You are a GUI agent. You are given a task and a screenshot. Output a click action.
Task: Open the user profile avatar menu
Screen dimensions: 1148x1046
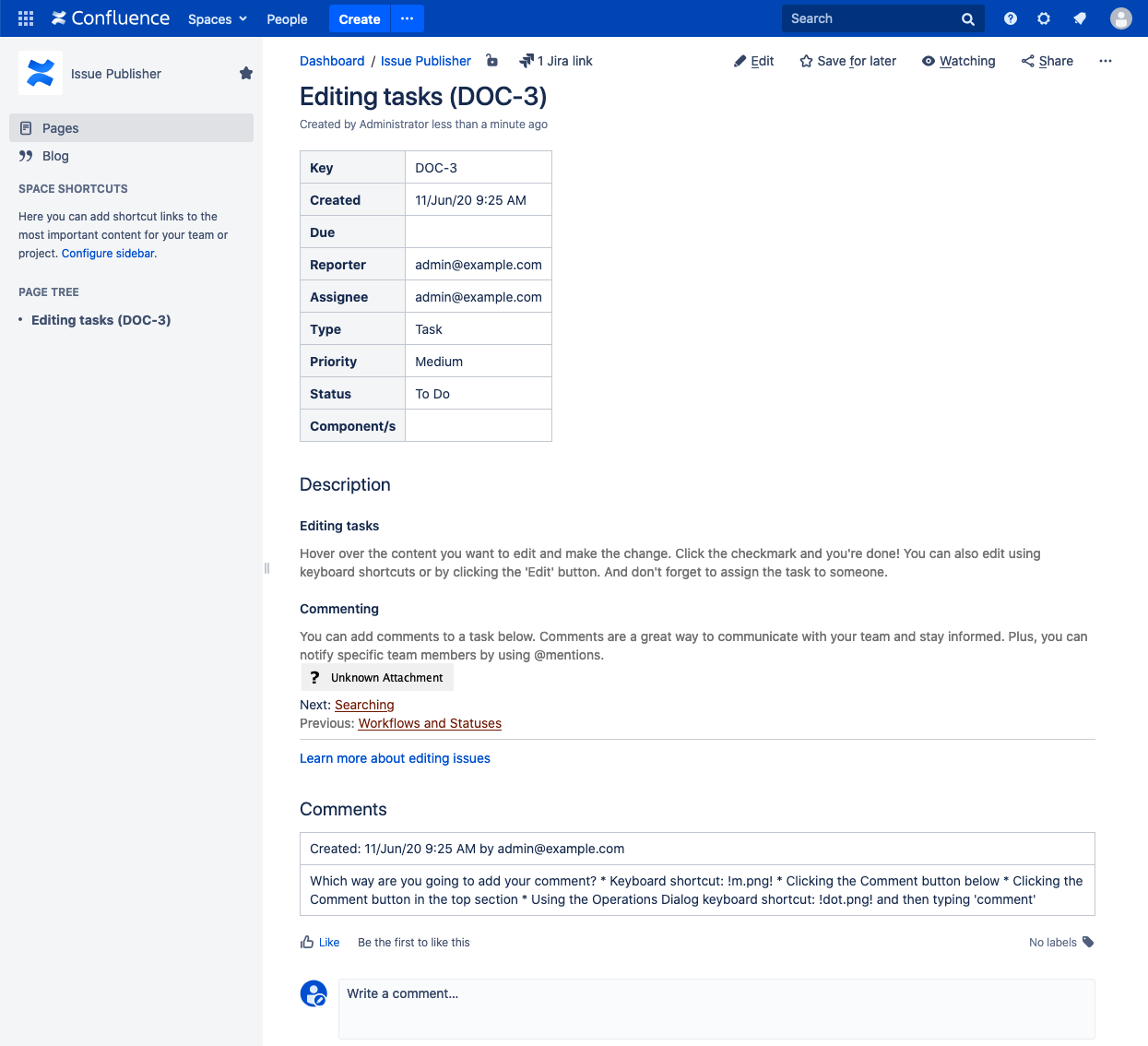pos(1120,18)
